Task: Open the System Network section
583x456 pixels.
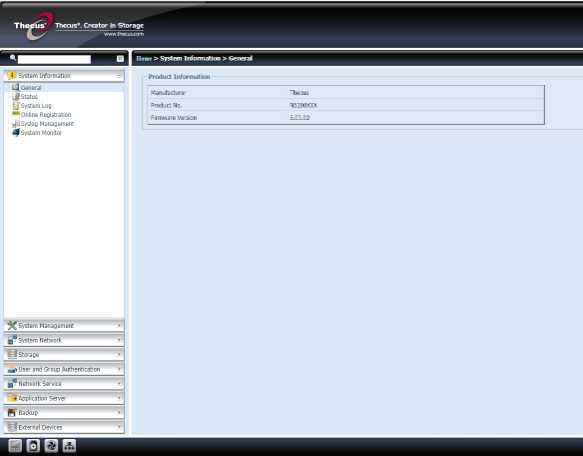Action: point(64,340)
